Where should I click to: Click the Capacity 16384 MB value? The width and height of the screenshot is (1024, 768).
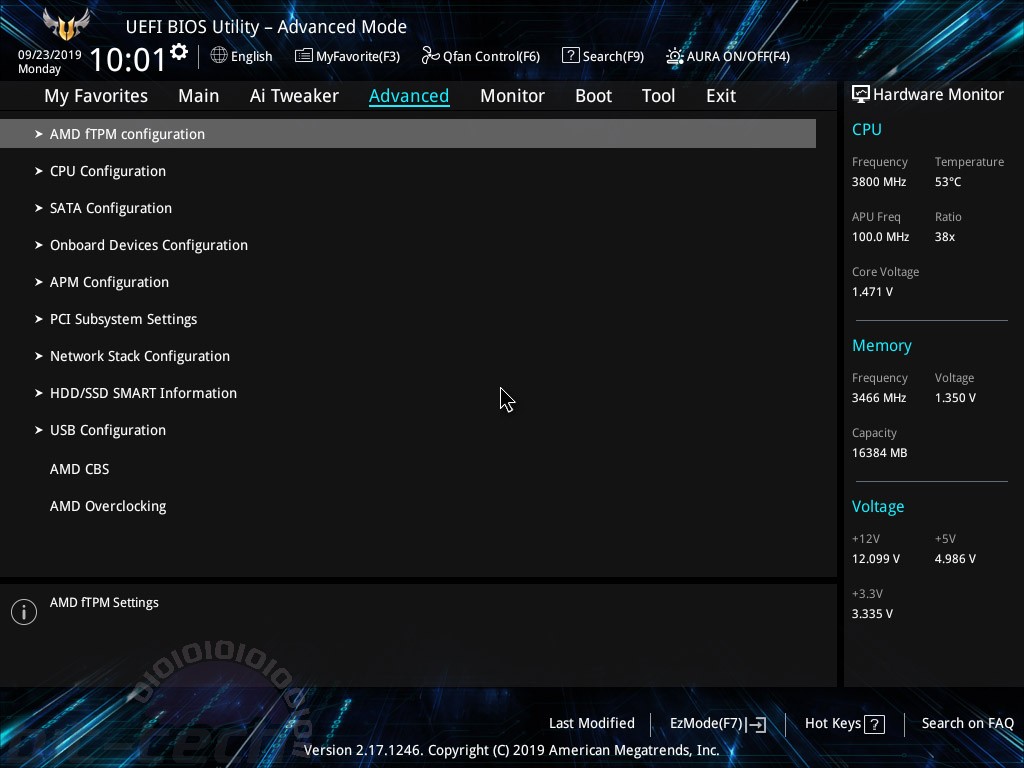click(880, 453)
